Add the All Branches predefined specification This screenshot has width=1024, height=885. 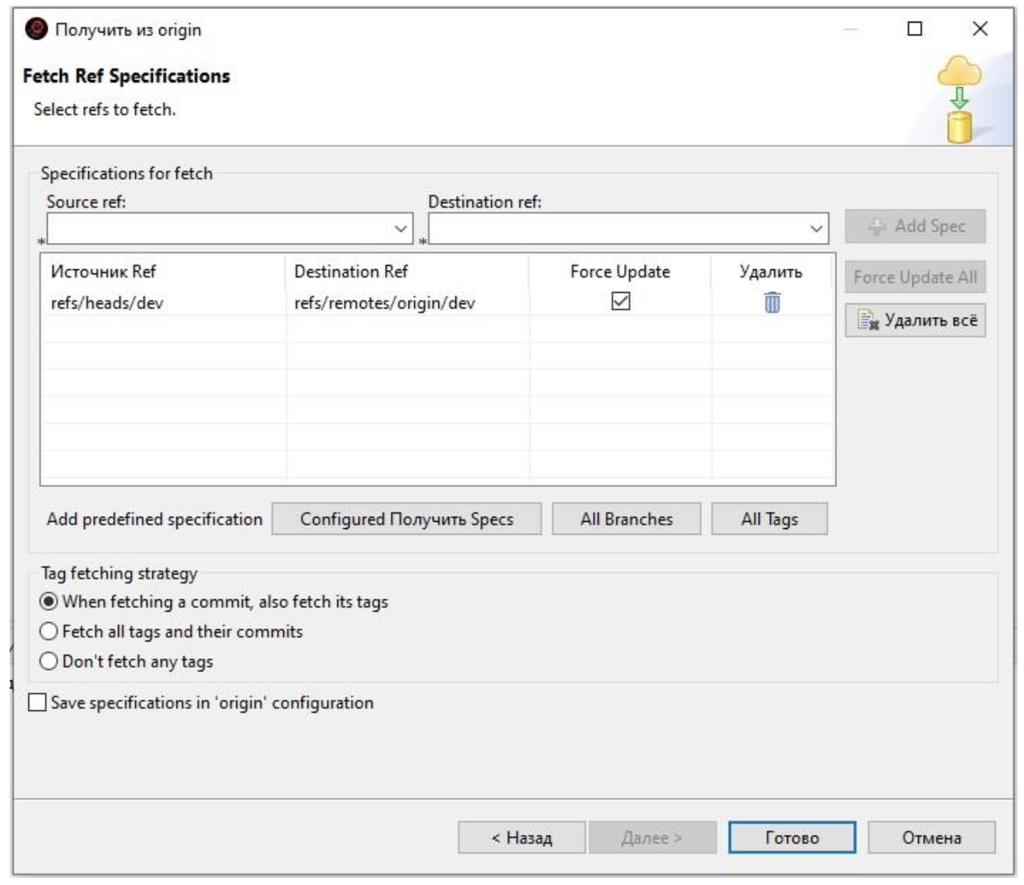626,519
